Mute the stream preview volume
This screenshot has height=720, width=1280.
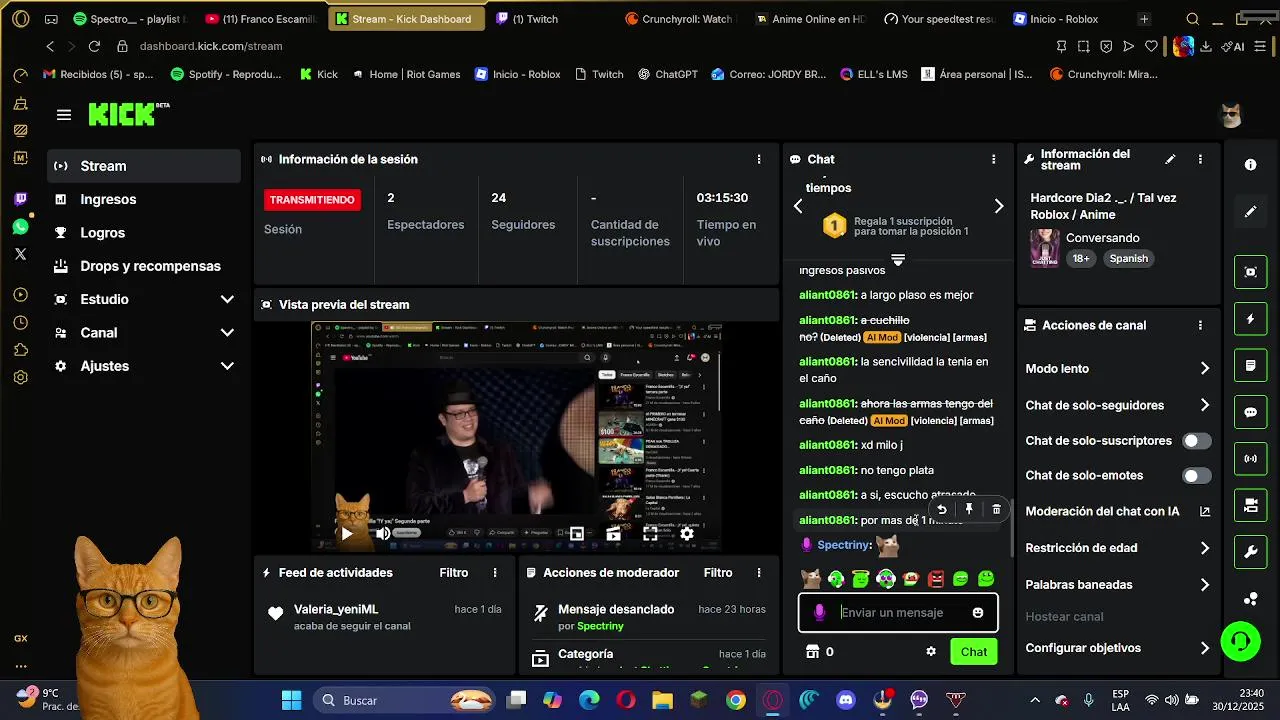(x=383, y=534)
